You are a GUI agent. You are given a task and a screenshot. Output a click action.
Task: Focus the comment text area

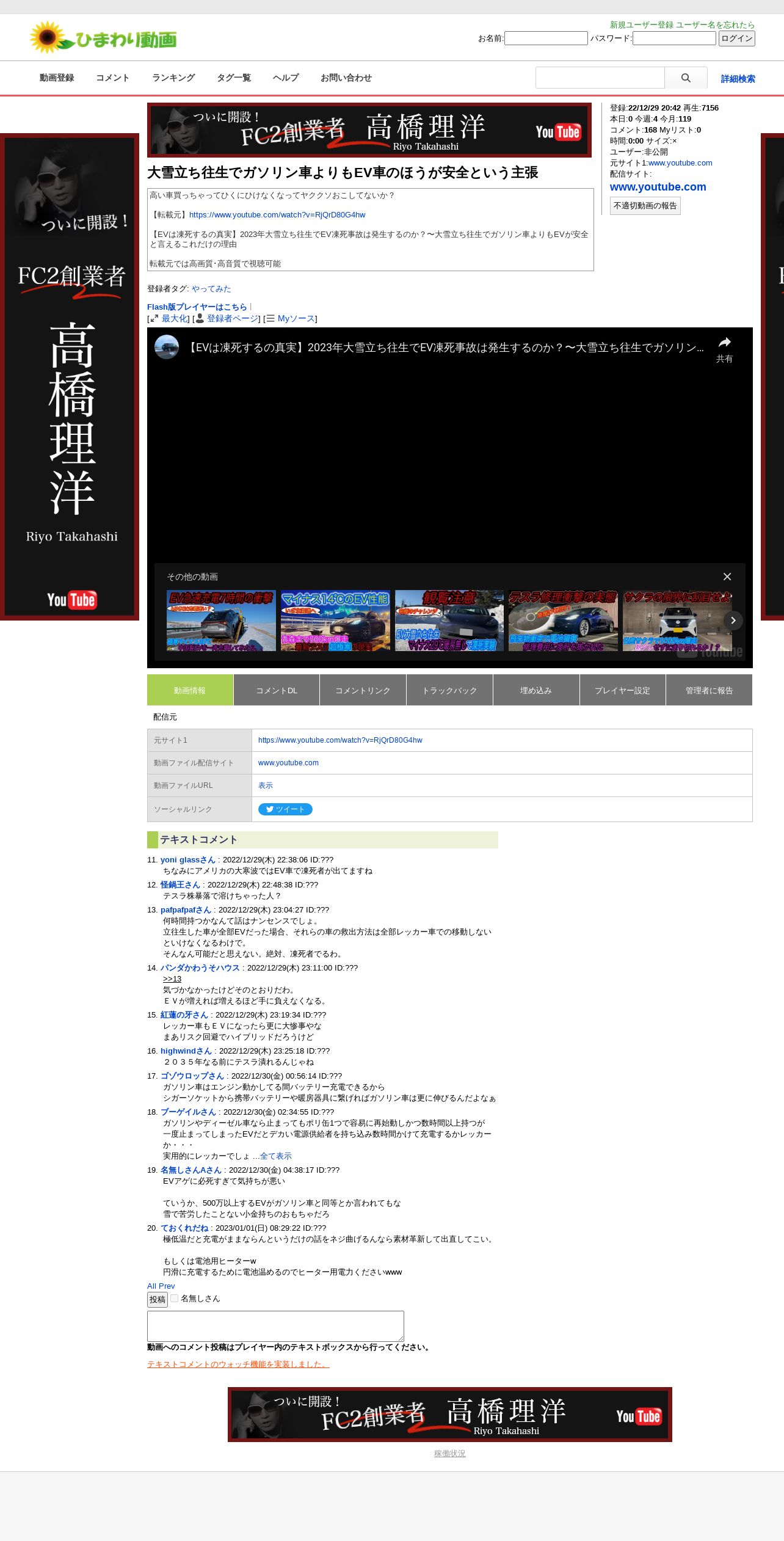click(x=275, y=1325)
